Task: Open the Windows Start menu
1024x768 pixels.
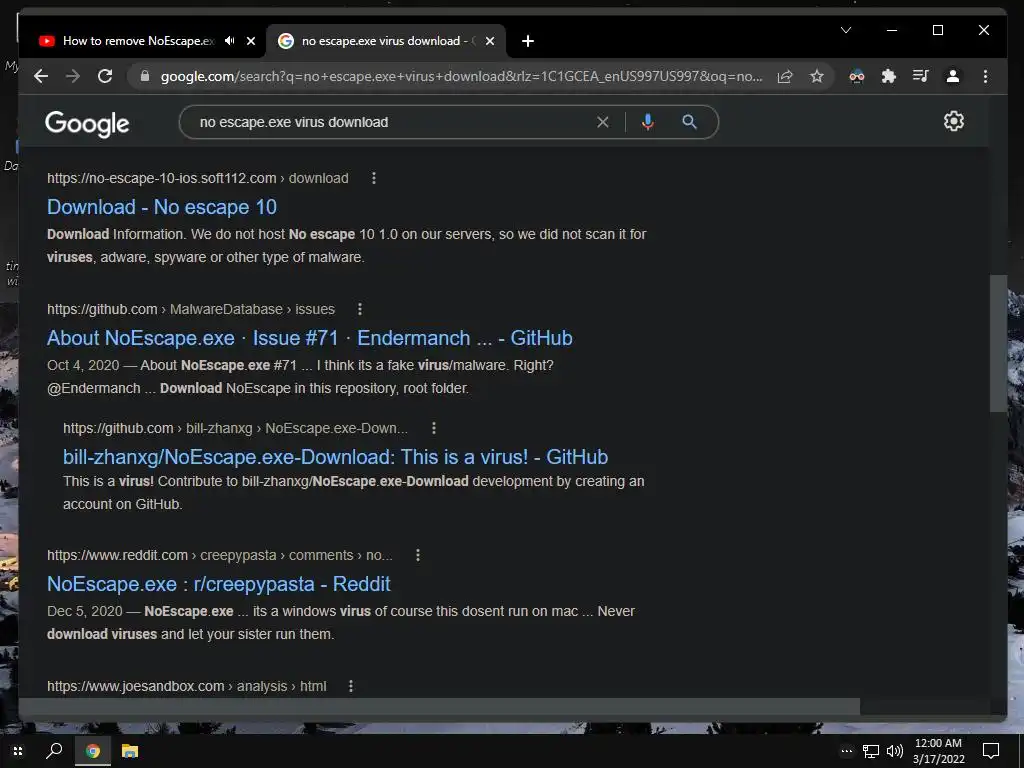Action: [x=18, y=751]
